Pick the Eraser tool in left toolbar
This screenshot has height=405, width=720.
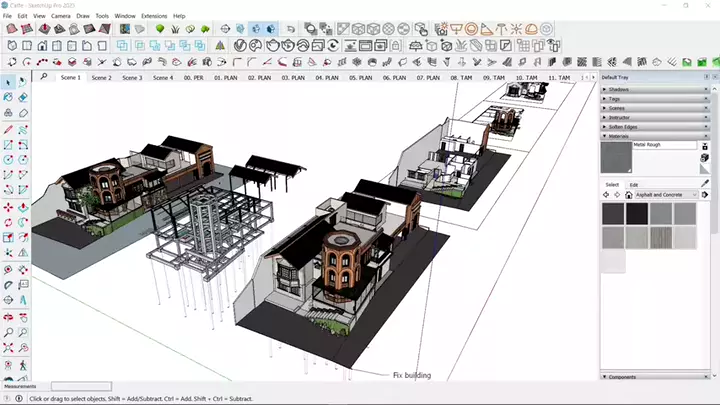pyautogui.click(x=23, y=97)
